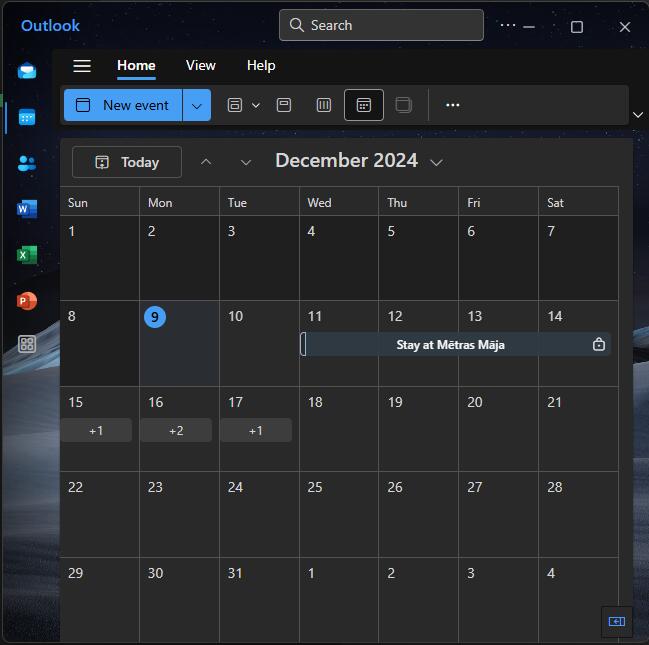Open the View tab
Screen dimensions: 649x645
click(200, 65)
